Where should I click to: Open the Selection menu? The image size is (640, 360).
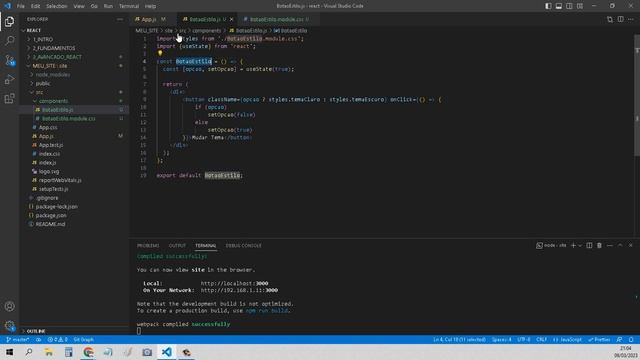pyautogui.click(x=57, y=6)
